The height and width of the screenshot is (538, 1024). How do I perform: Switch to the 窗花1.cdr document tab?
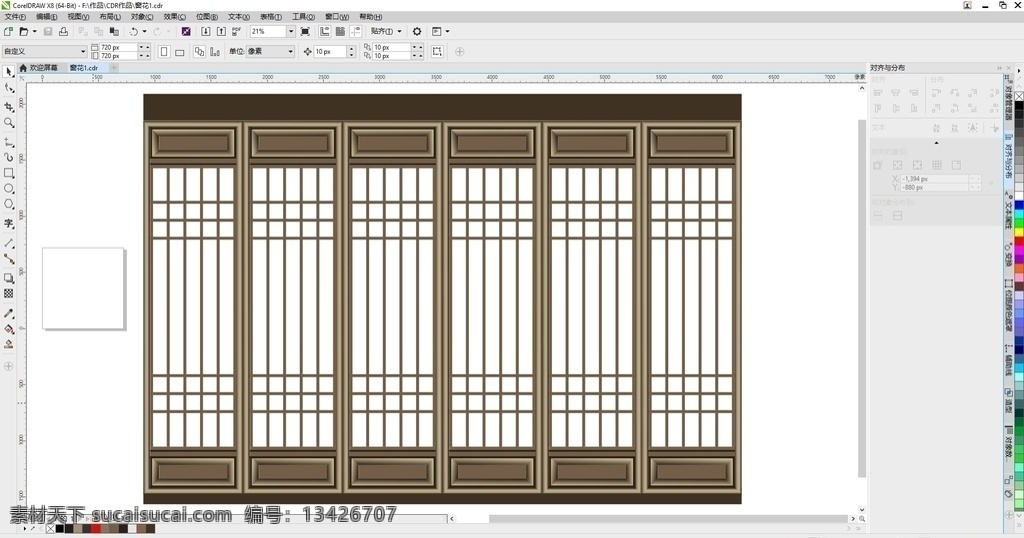(x=84, y=68)
